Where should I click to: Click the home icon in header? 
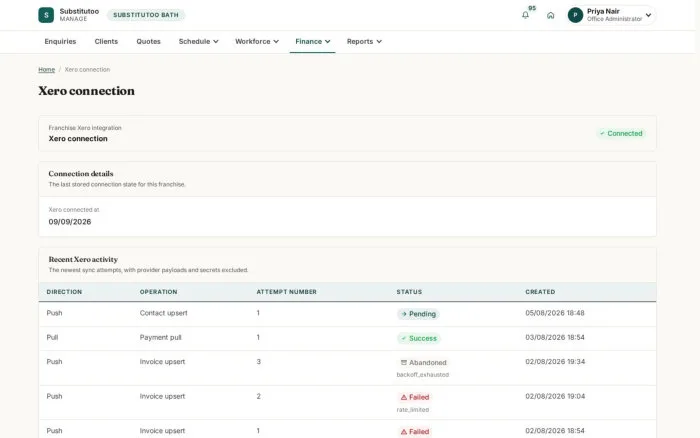(550, 15)
